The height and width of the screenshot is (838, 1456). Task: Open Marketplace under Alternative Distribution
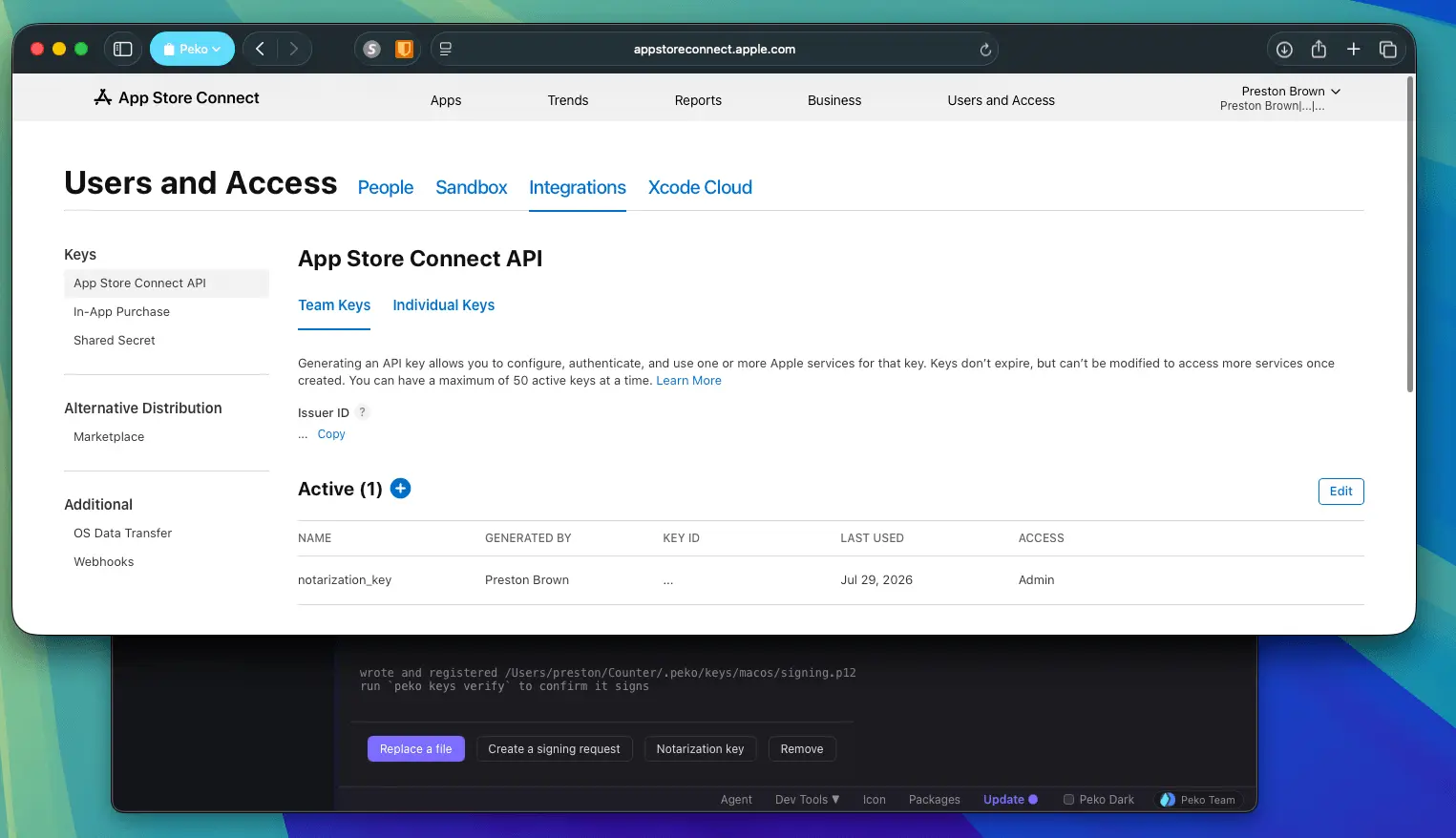click(x=109, y=437)
